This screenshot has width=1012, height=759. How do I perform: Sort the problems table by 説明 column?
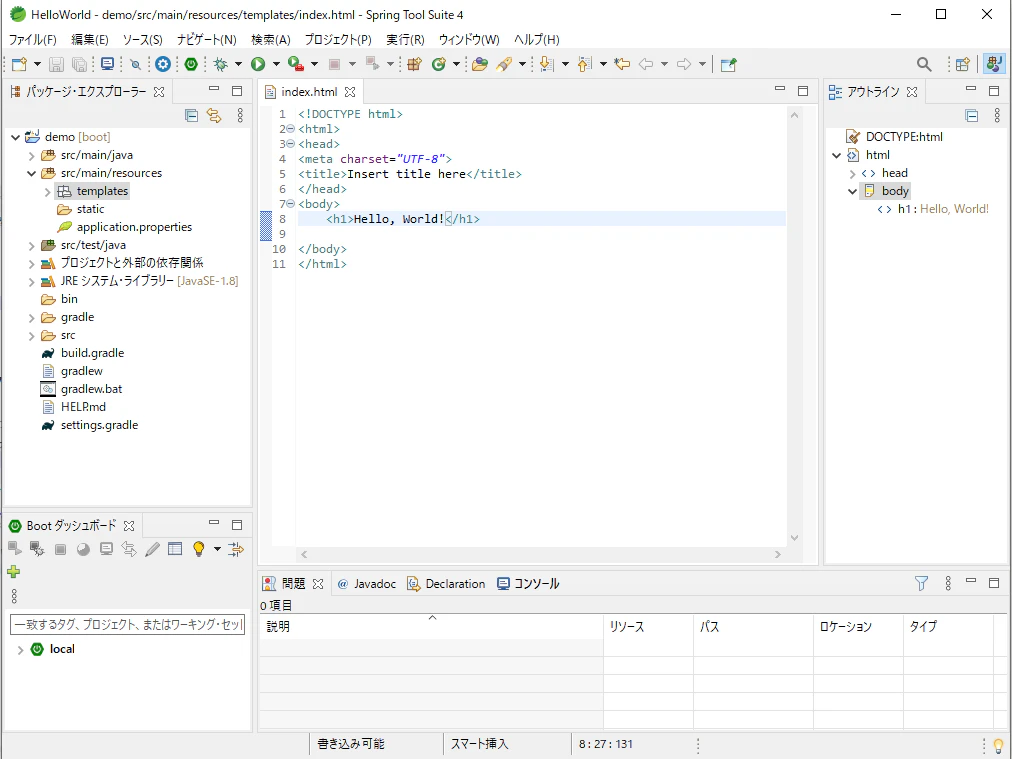coord(431,626)
